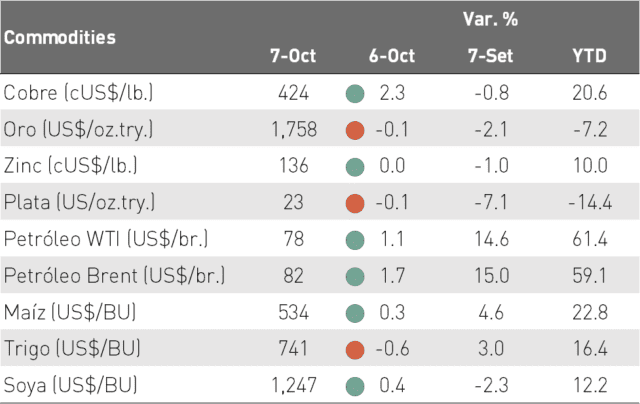Click the 7-Set column header
640x404 pixels.
pos(491,56)
